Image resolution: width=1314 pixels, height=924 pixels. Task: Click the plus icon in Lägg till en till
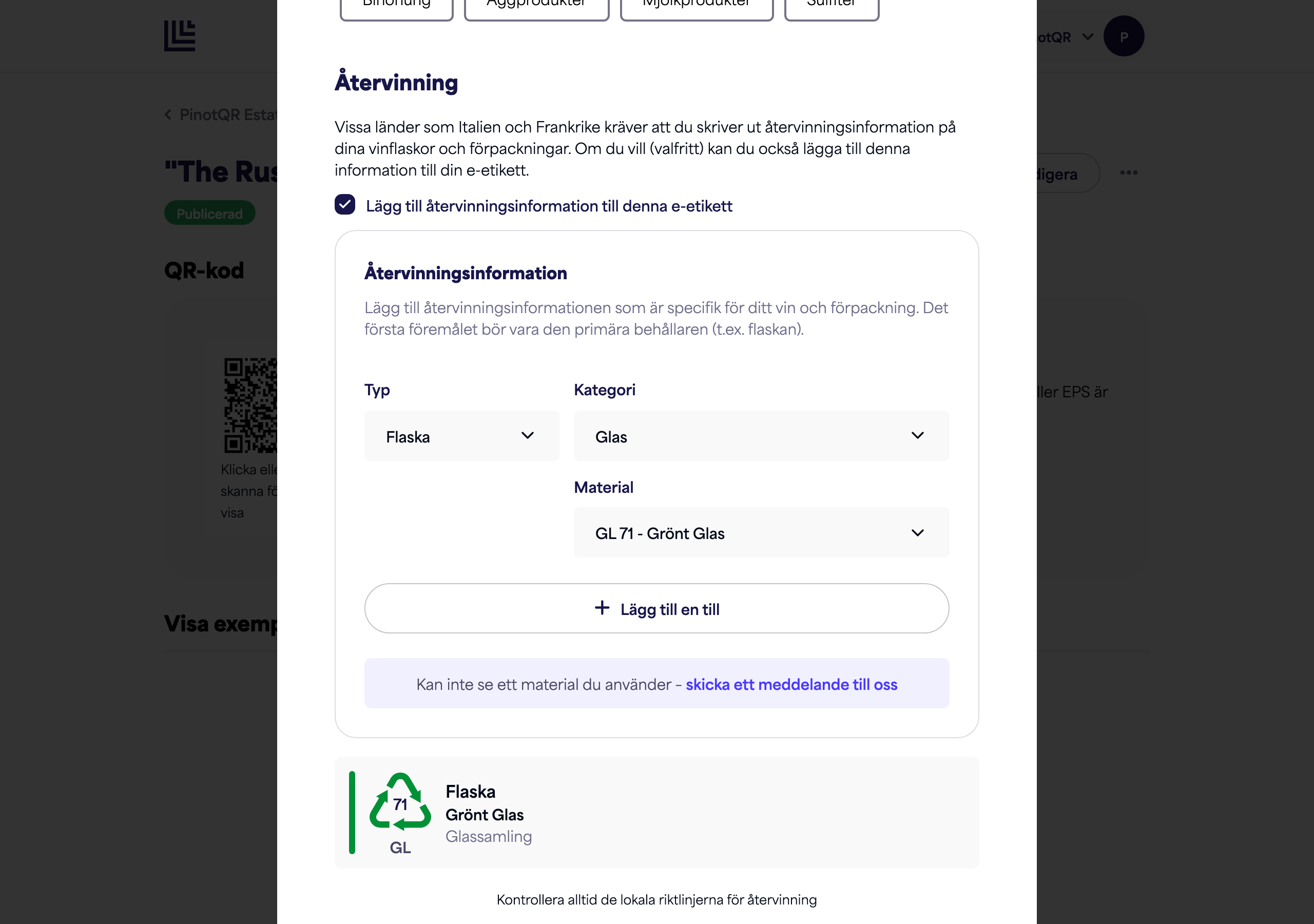[x=602, y=608]
